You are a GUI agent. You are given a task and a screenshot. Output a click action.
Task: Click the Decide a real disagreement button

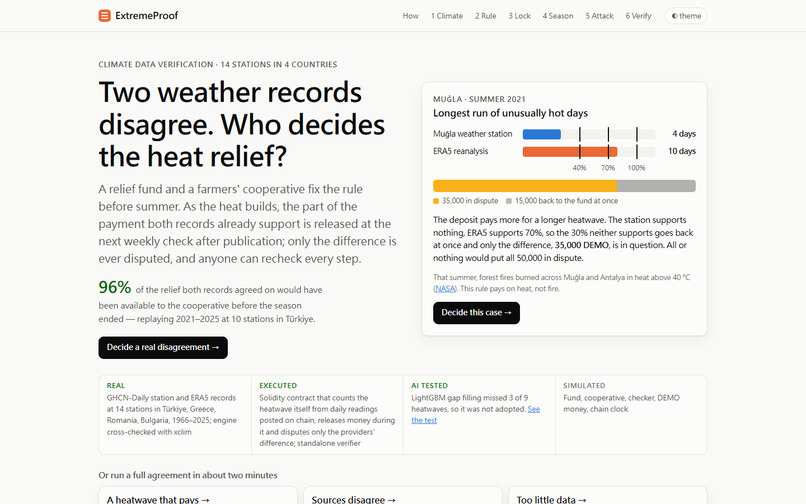(x=163, y=348)
